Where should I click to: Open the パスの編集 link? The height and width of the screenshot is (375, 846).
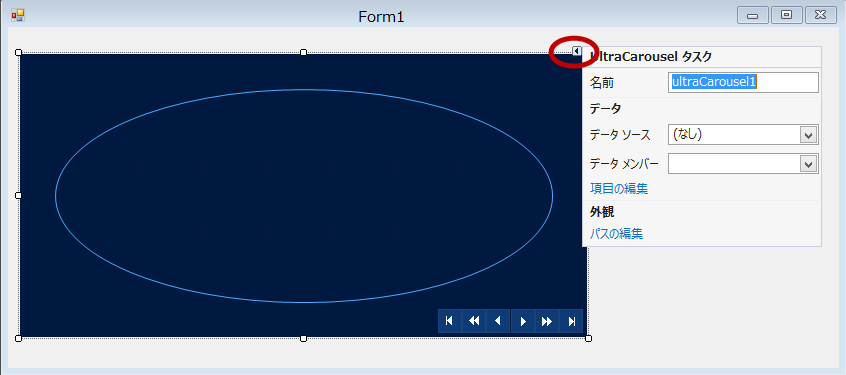(x=616, y=234)
